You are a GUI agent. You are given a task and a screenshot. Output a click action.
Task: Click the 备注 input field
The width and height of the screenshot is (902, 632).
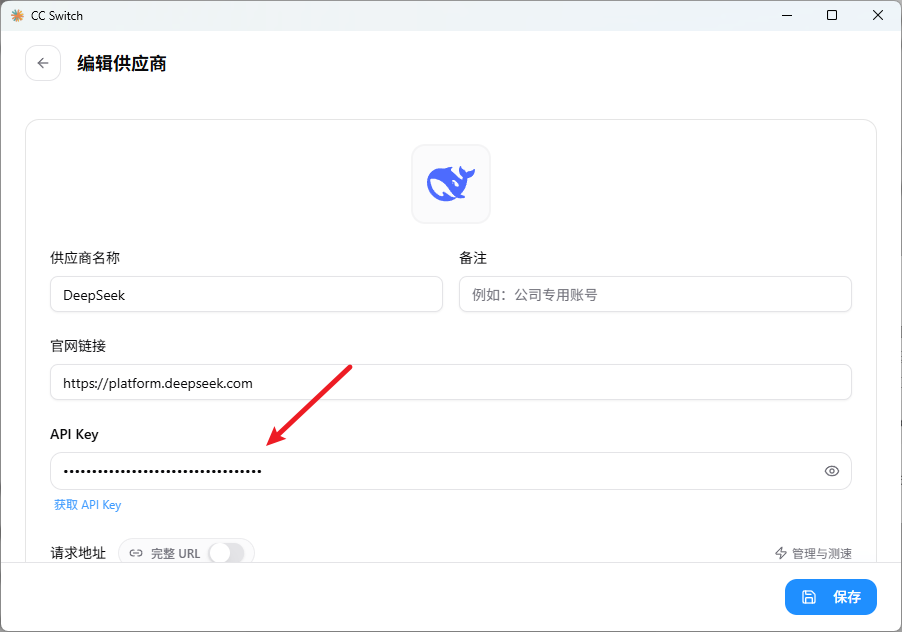[655, 294]
